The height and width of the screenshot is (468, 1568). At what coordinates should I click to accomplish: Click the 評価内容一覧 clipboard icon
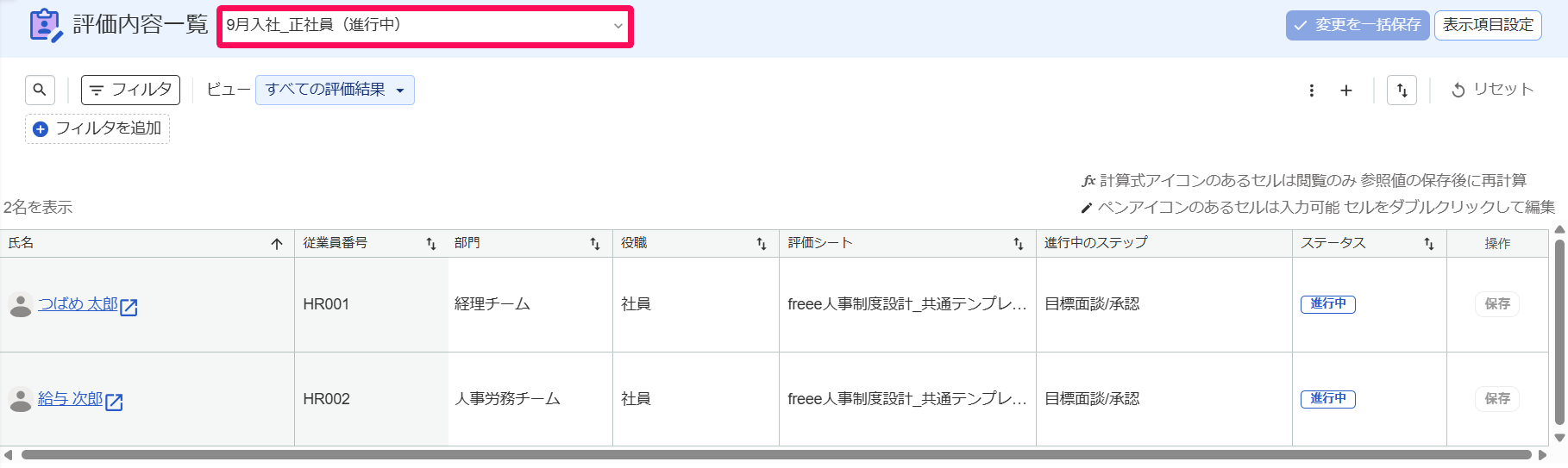point(46,26)
